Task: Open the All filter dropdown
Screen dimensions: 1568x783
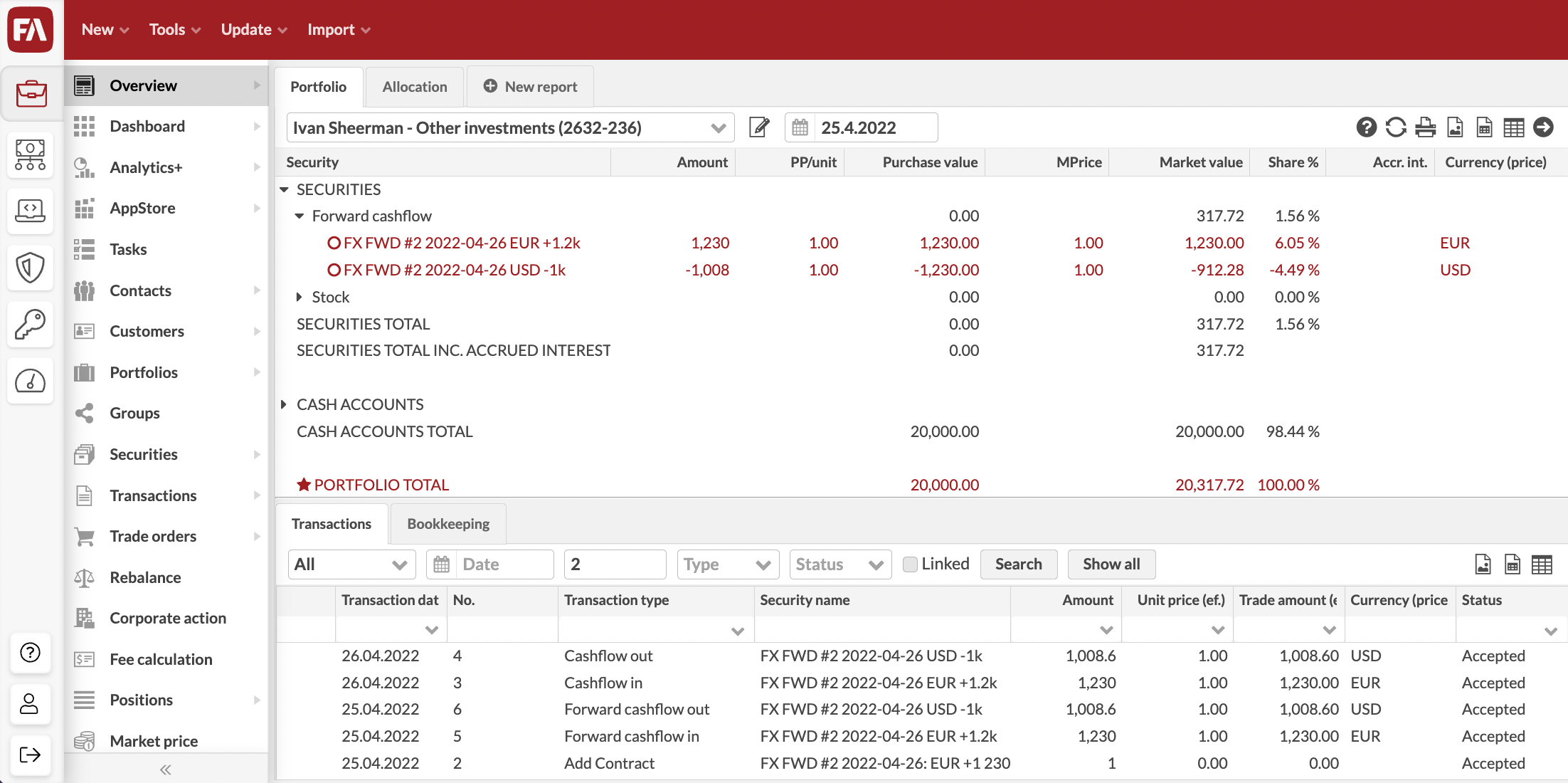Action: pyautogui.click(x=351, y=564)
